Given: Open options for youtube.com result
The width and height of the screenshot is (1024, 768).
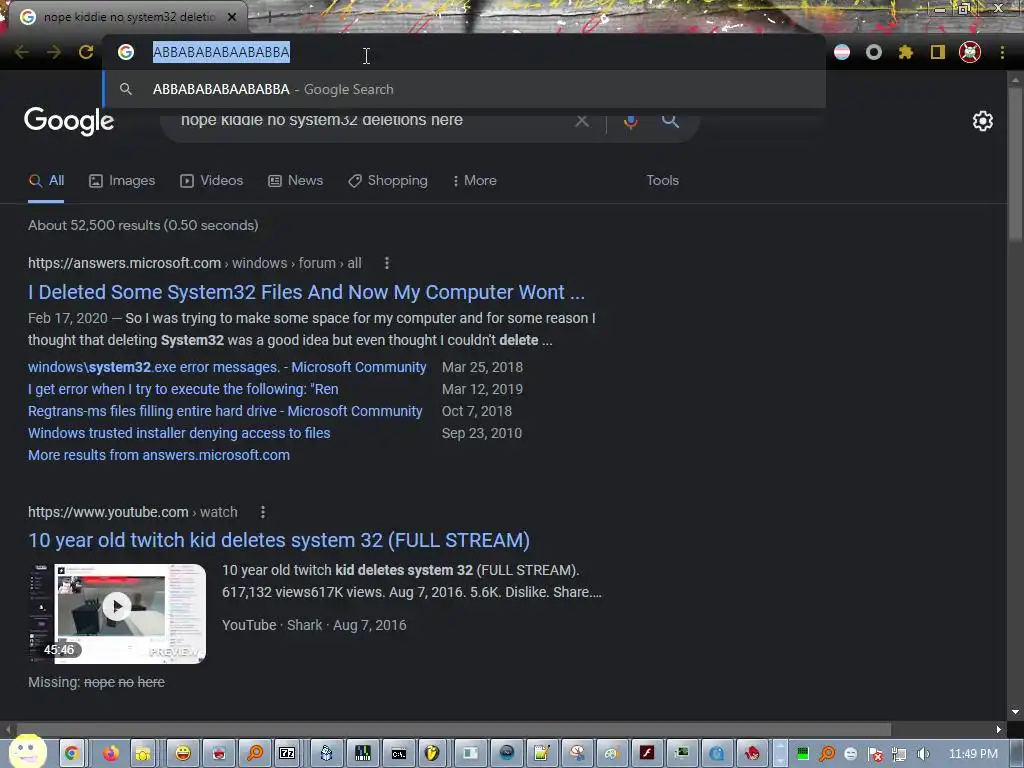Looking at the screenshot, I should tap(263, 512).
